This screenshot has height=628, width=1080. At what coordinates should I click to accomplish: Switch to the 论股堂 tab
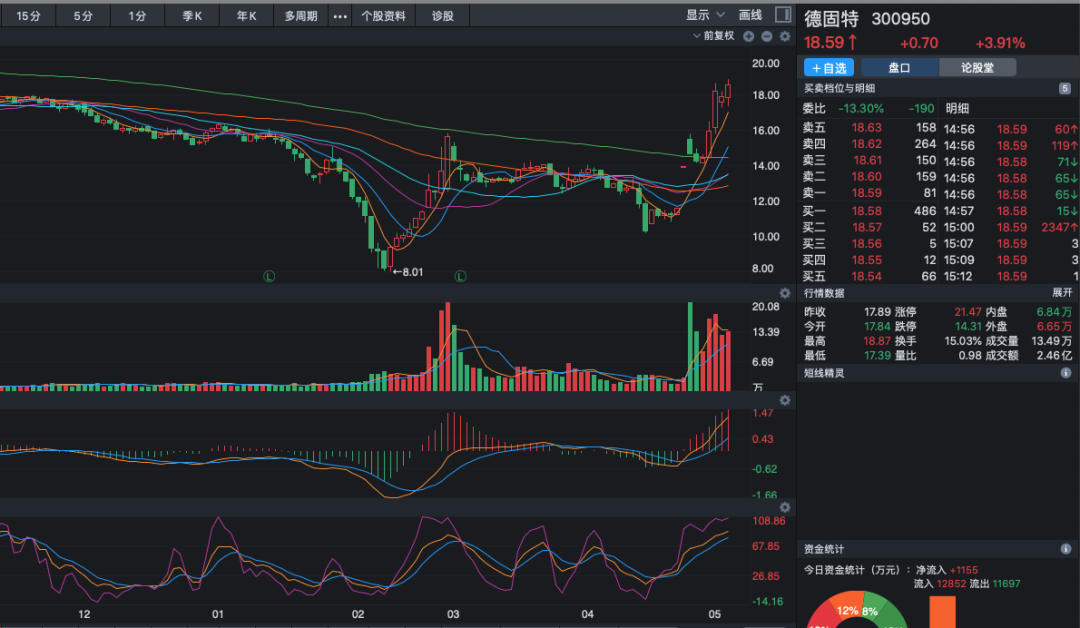pos(977,67)
